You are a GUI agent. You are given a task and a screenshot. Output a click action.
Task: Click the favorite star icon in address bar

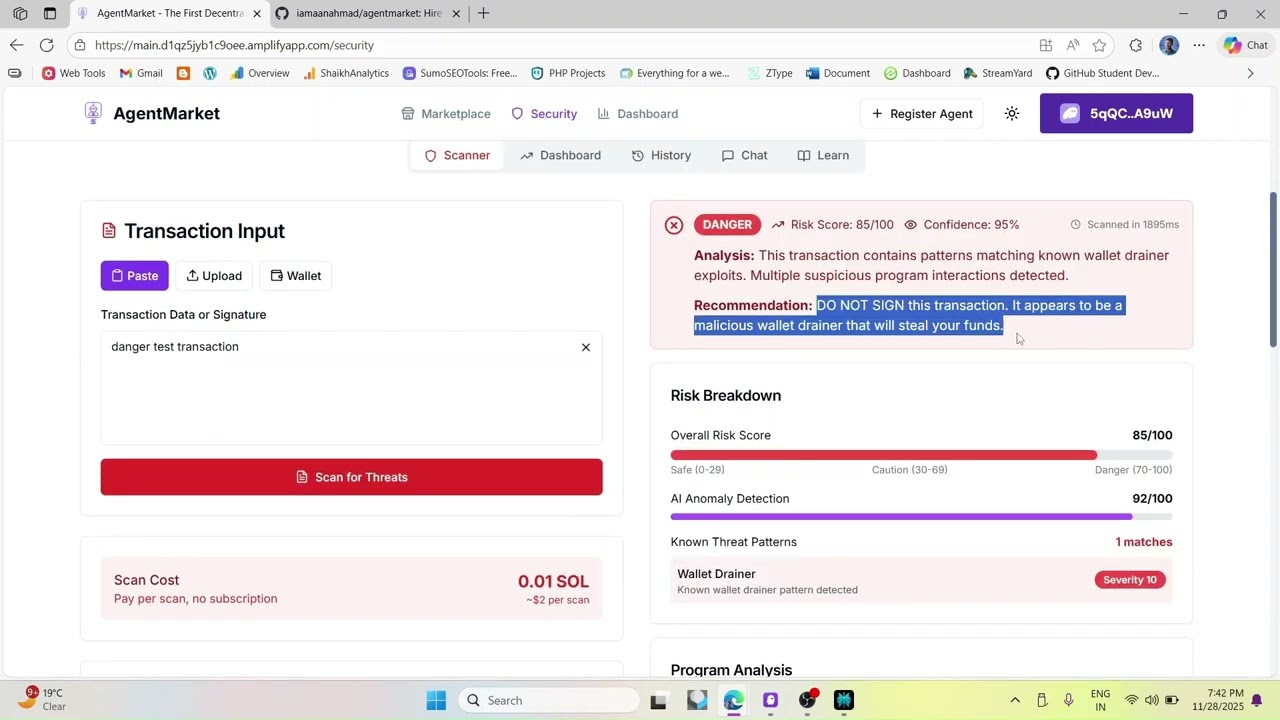[x=1100, y=45]
